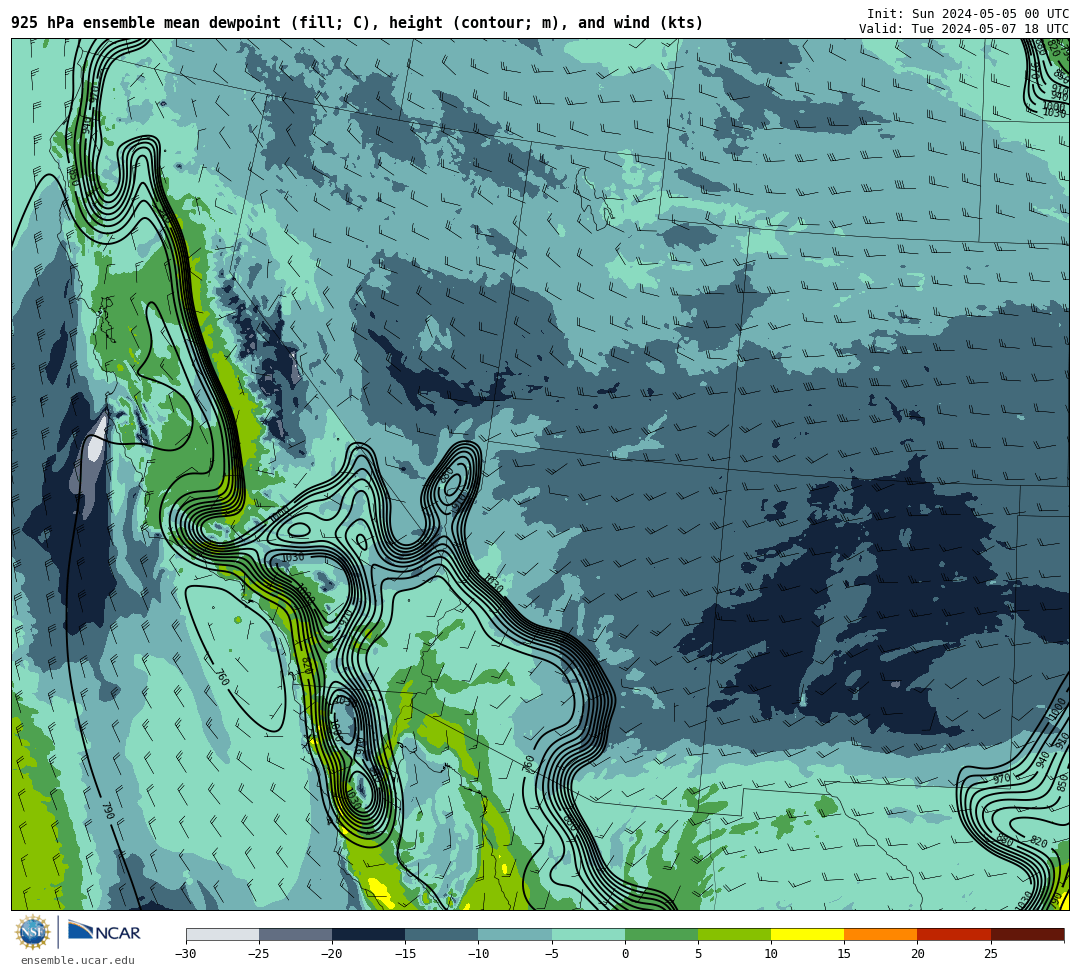Click the 15 to 20 orange swatch

(881, 934)
